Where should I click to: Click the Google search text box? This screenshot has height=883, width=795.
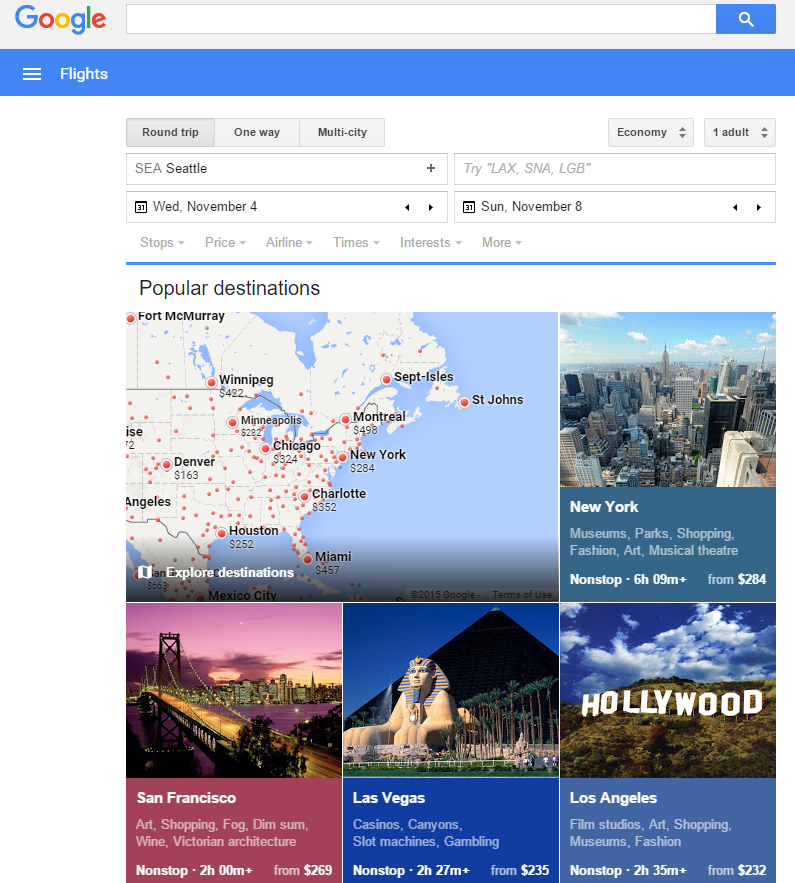(x=421, y=19)
